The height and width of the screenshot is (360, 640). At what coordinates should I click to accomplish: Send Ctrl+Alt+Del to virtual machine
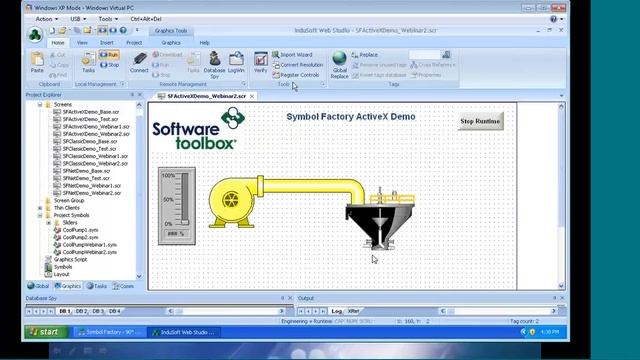146,19
